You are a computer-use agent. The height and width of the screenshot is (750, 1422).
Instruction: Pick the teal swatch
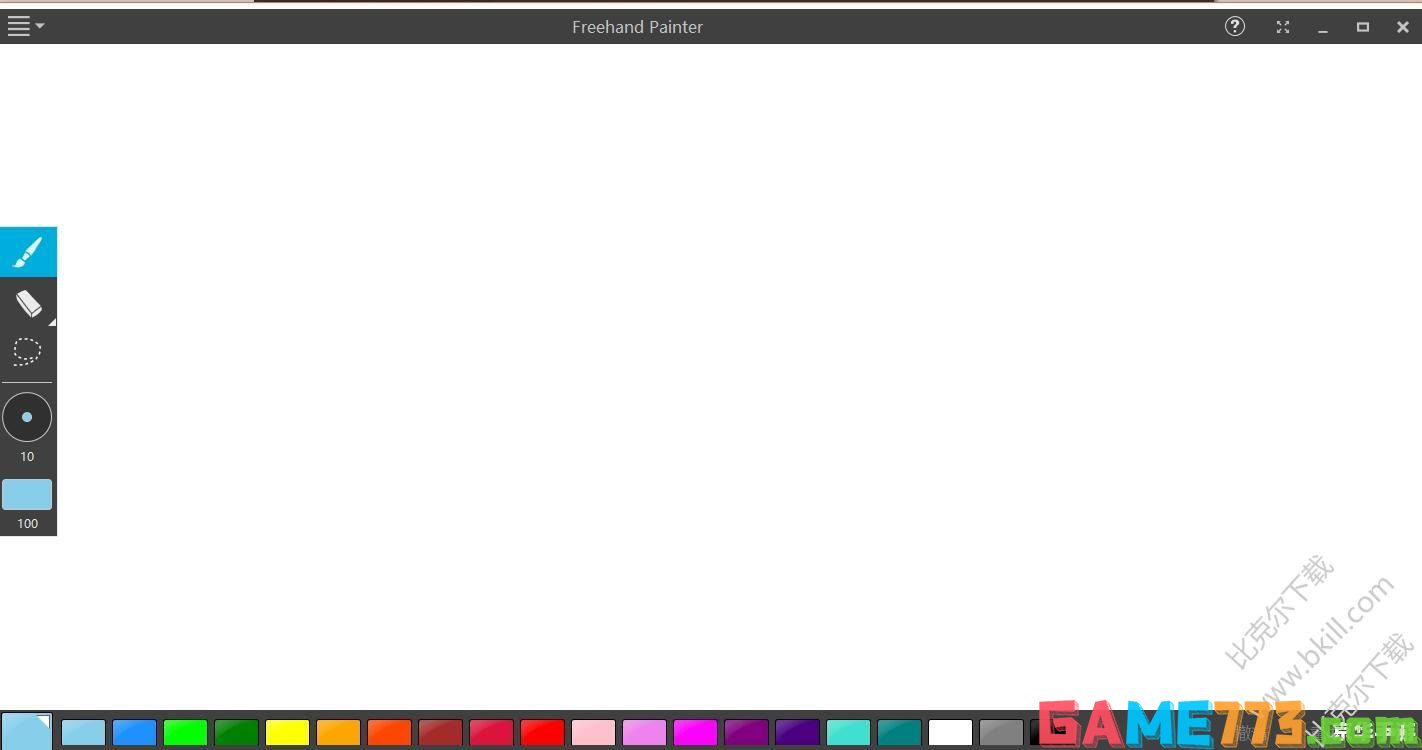899,733
